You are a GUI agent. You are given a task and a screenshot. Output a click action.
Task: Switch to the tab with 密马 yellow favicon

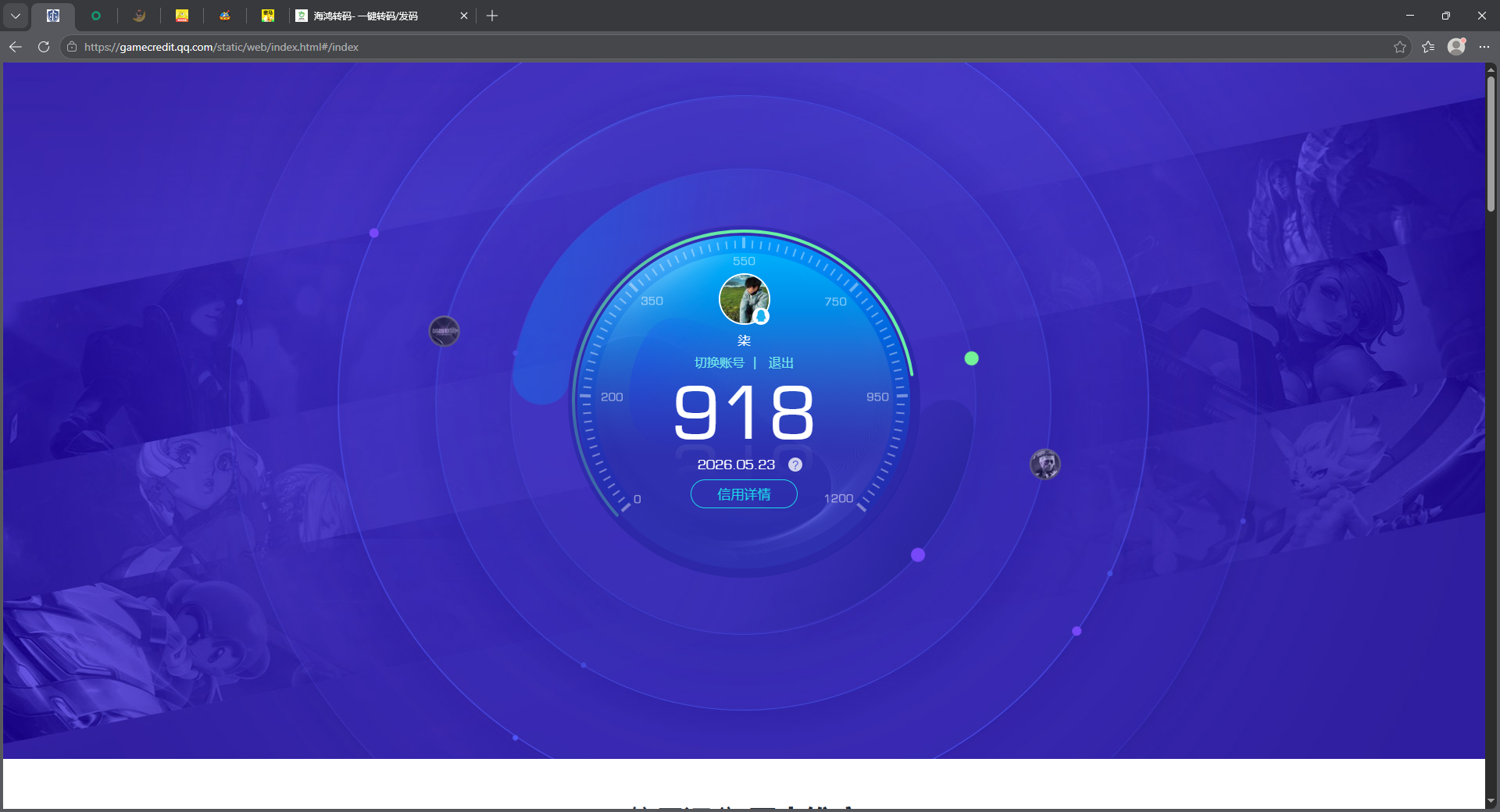[x=268, y=16]
